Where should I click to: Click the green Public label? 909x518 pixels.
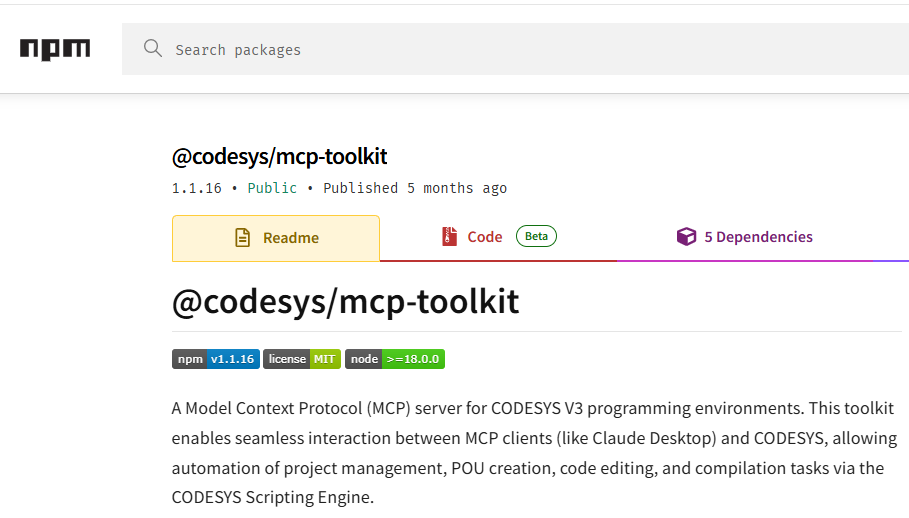[x=272, y=188]
